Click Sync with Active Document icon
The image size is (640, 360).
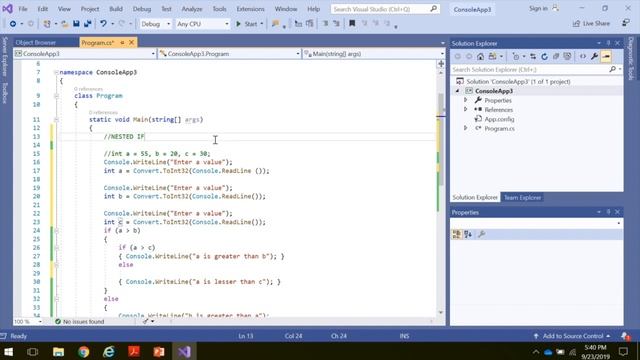point(533,56)
